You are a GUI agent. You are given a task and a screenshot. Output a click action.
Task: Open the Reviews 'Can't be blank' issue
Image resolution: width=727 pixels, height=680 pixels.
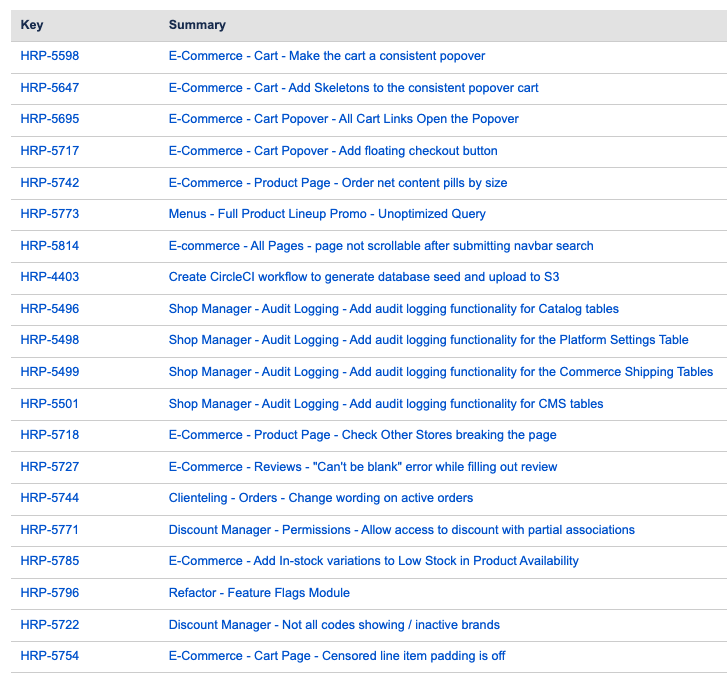pos(362,467)
